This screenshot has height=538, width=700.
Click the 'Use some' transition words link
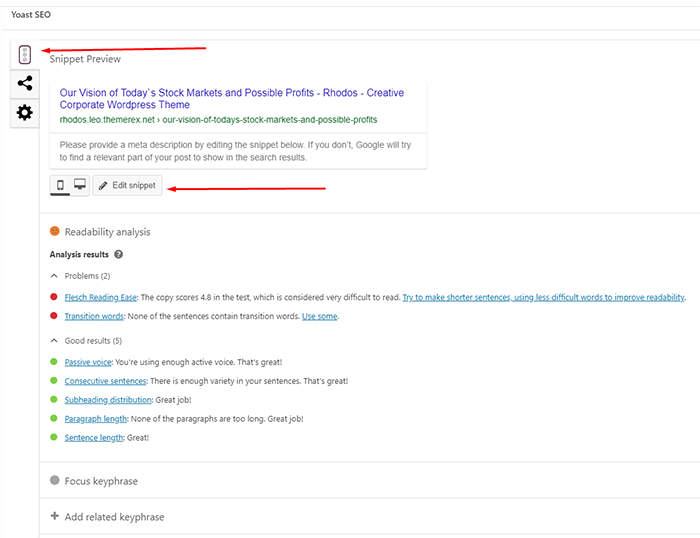[x=320, y=316]
